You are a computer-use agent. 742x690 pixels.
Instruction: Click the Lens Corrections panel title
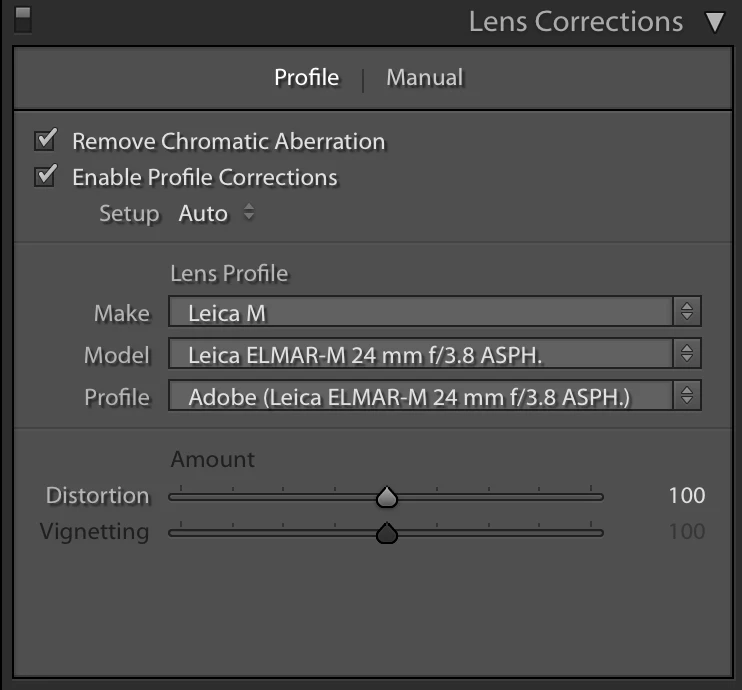pos(576,22)
